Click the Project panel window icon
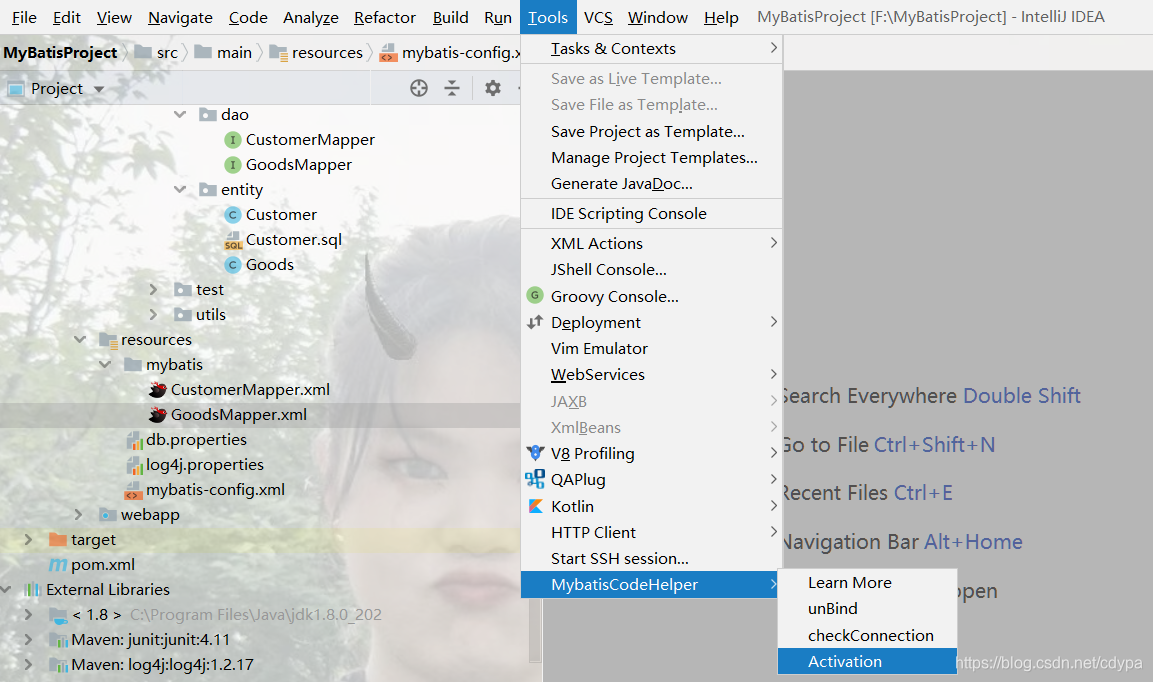1153x682 pixels. 15,89
